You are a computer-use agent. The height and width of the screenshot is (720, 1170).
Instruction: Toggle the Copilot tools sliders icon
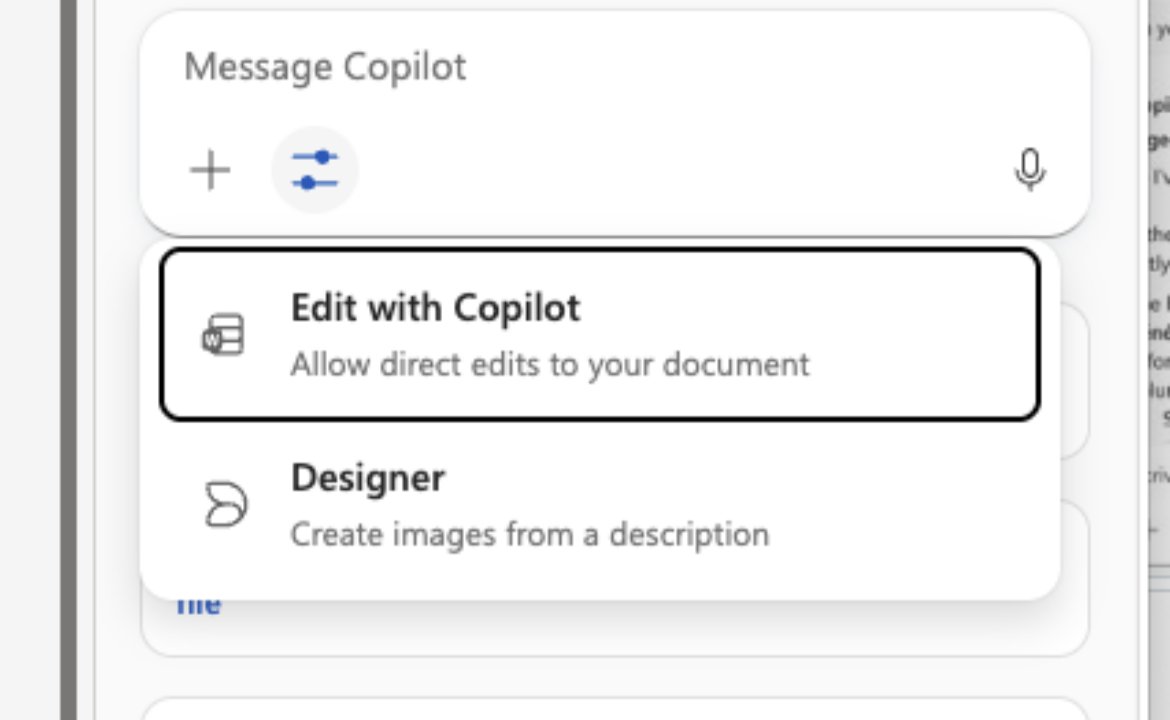tap(315, 170)
